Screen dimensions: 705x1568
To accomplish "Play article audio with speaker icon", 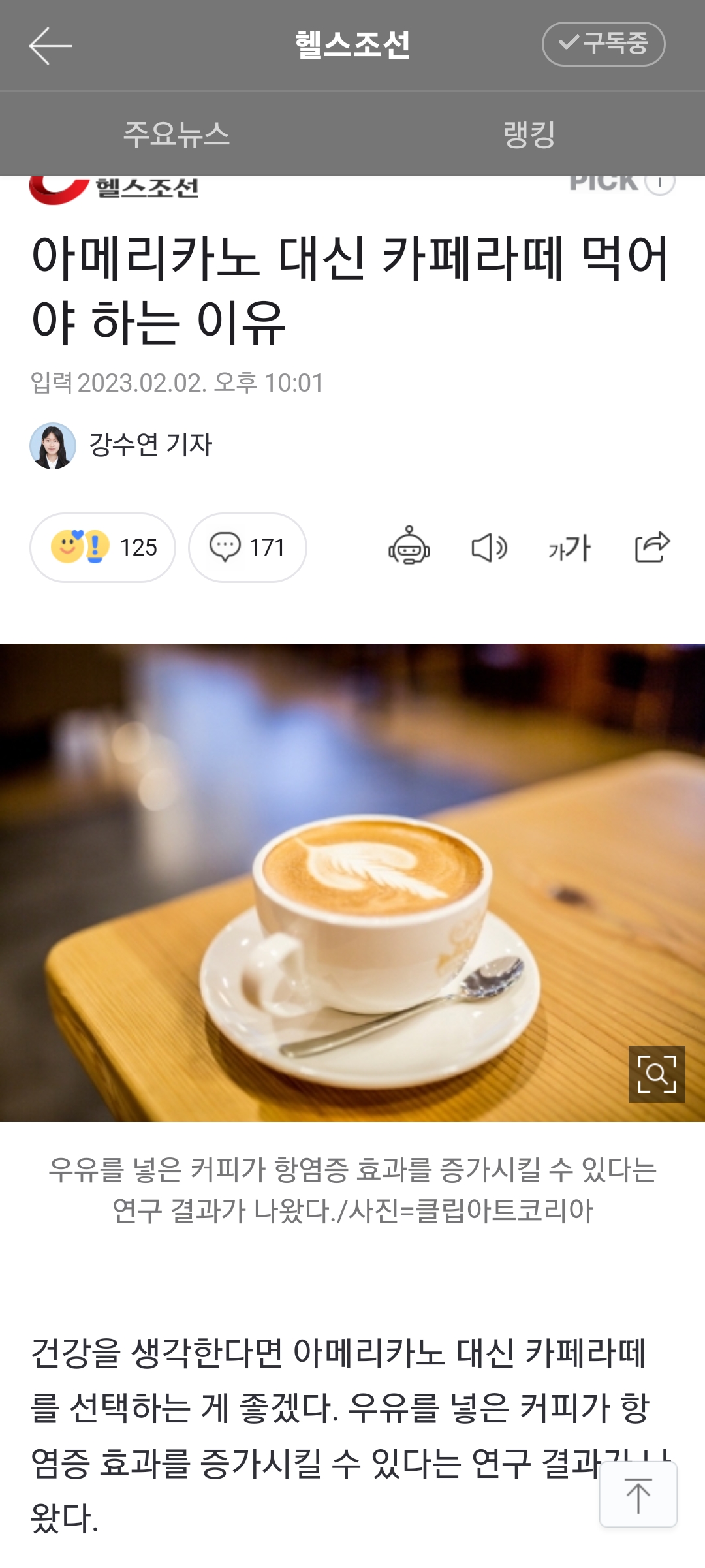I will (x=490, y=547).
